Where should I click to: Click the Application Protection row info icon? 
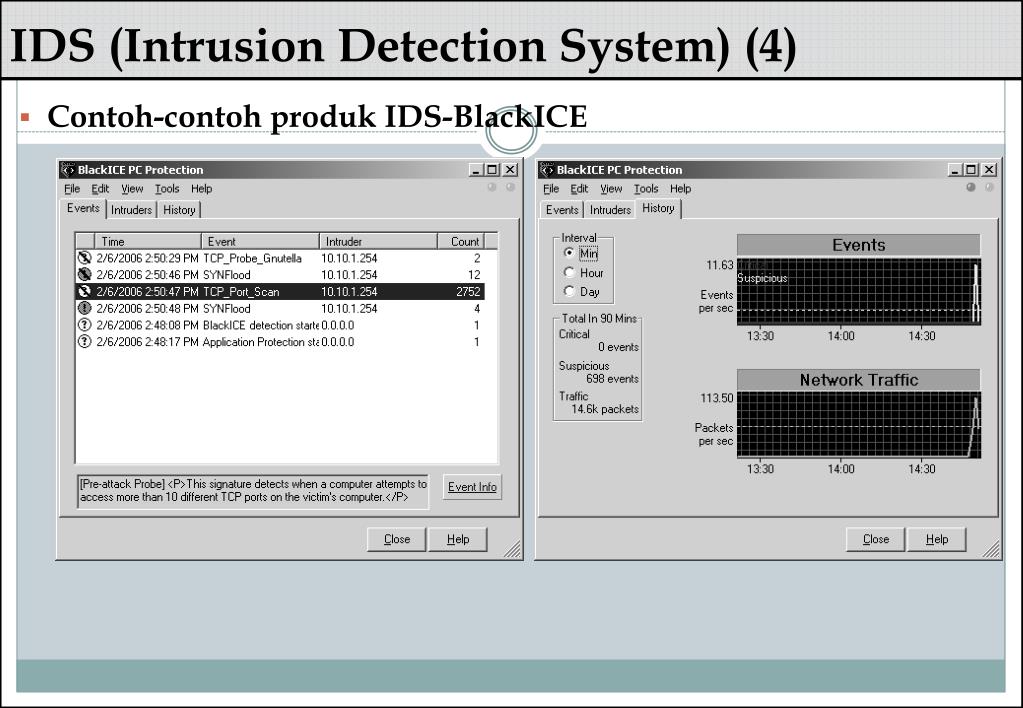pos(84,342)
